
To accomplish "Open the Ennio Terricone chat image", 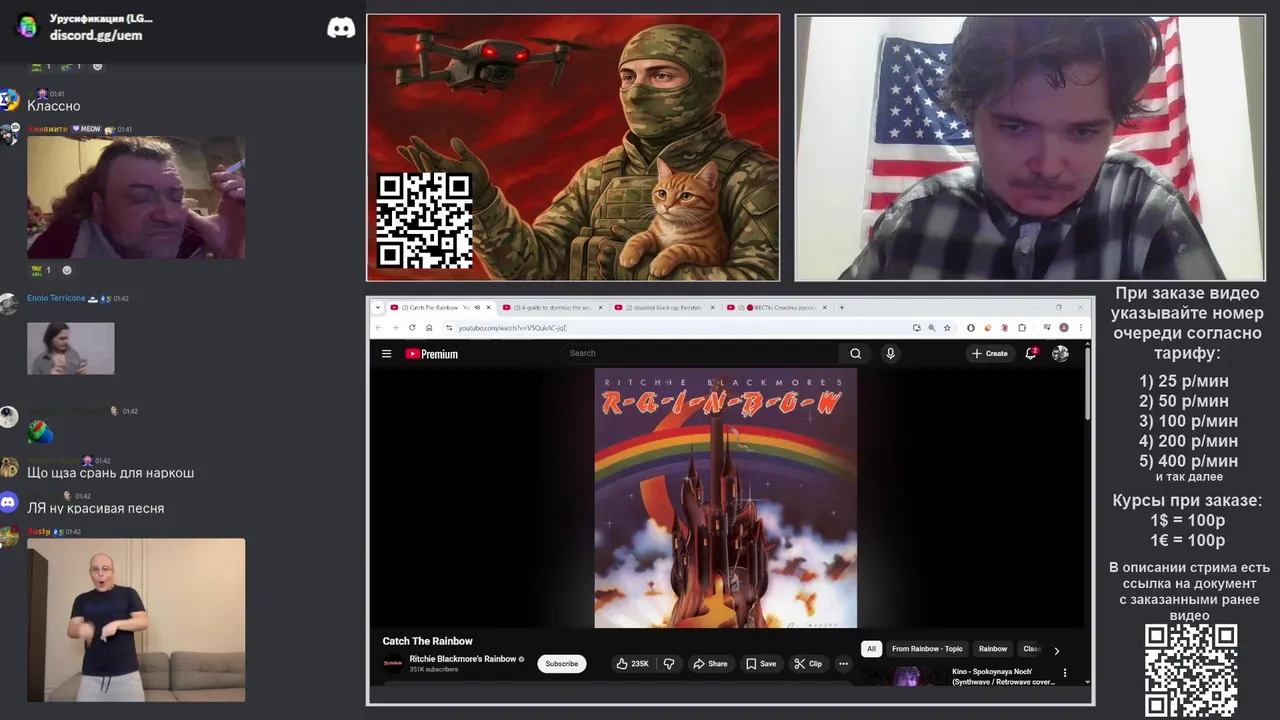I will click(x=70, y=348).
